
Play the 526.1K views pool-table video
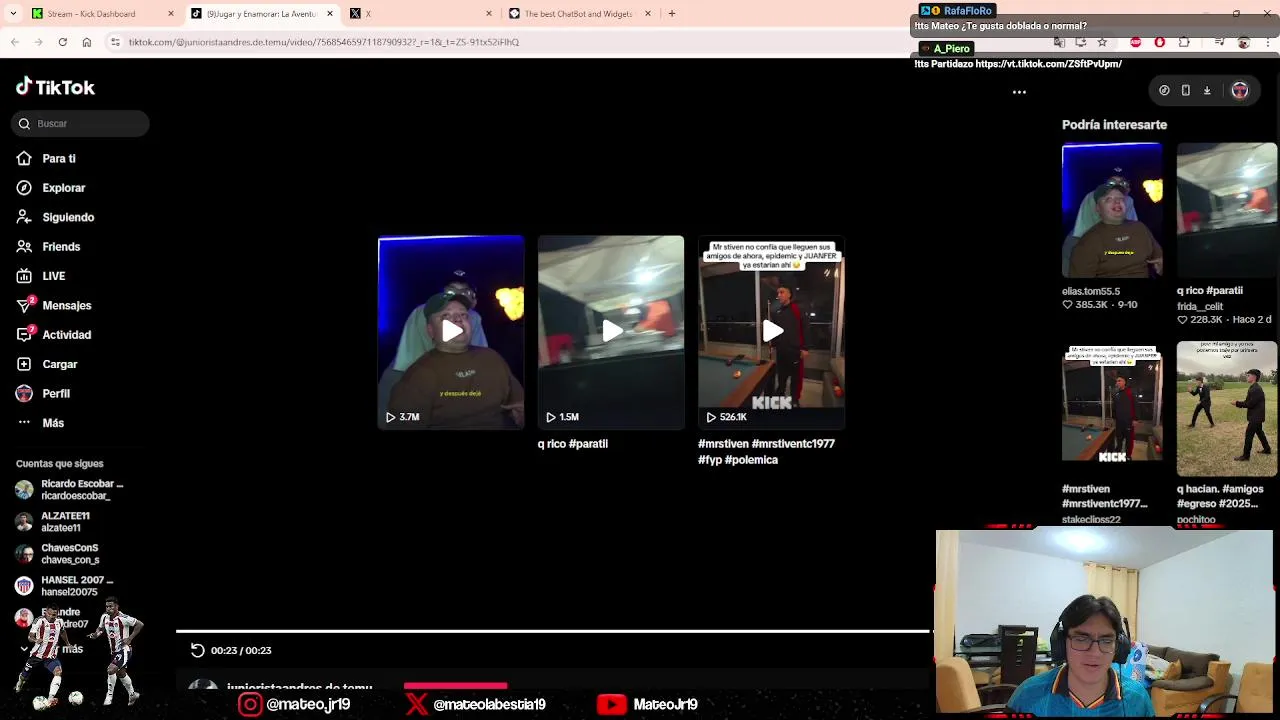(771, 332)
